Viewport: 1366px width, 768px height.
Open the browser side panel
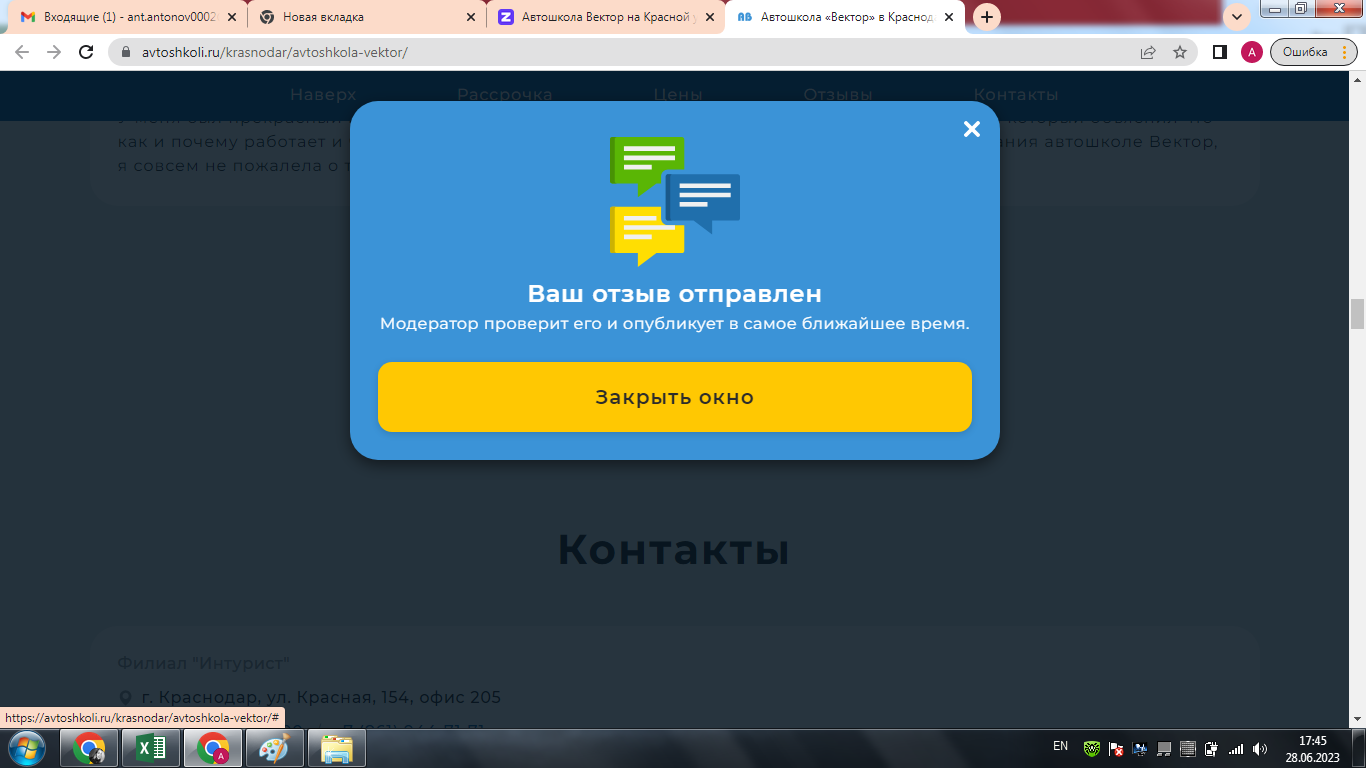[x=1219, y=52]
